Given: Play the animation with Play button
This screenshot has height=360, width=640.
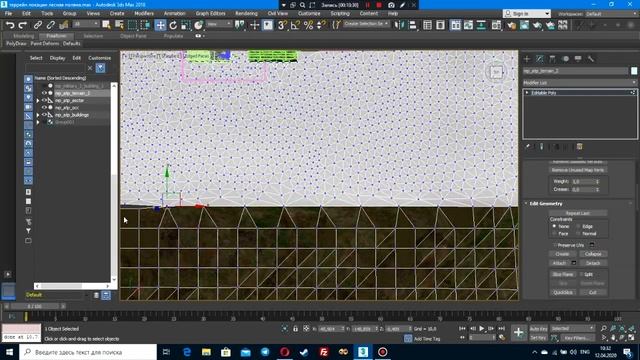Looking at the screenshot, I should [x=482, y=329].
